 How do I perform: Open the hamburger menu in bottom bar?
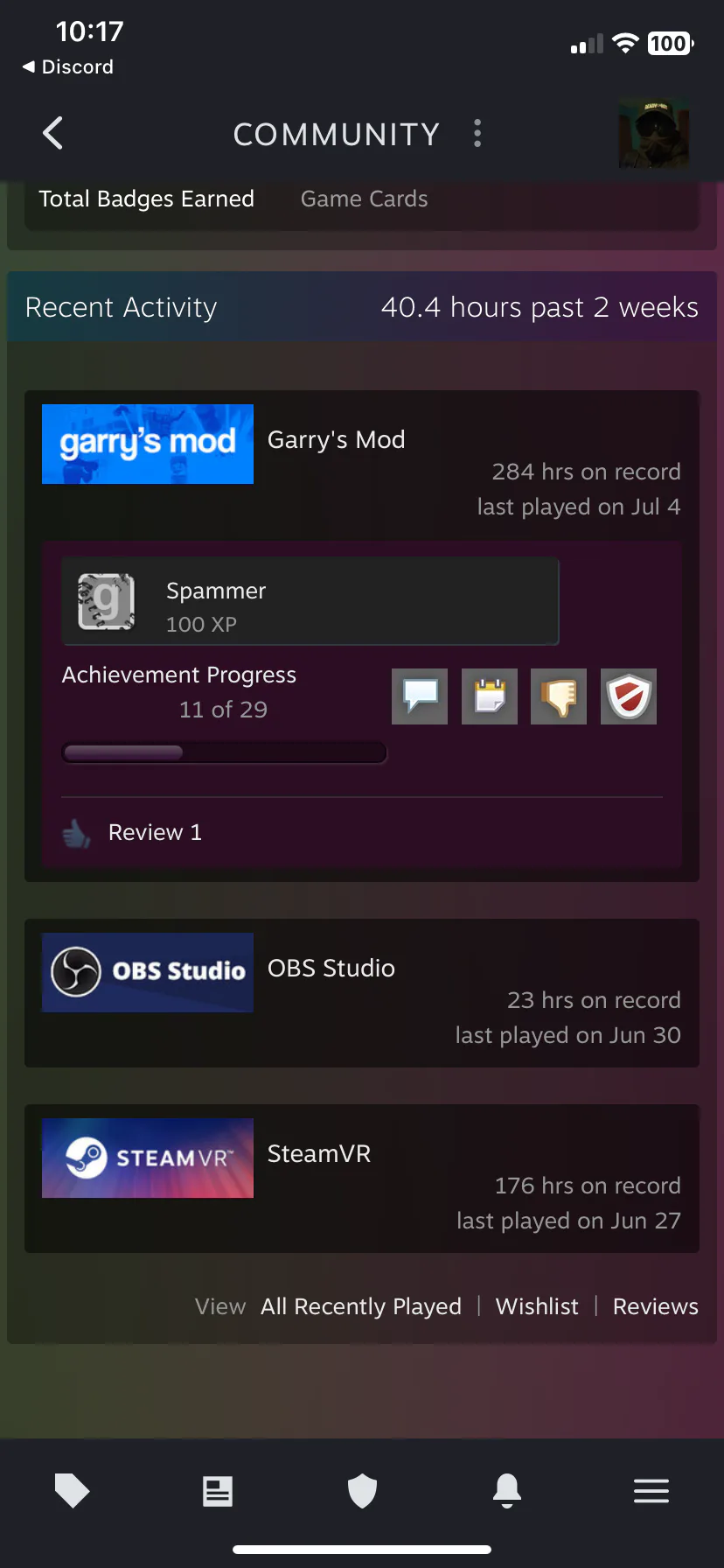[x=651, y=1491]
